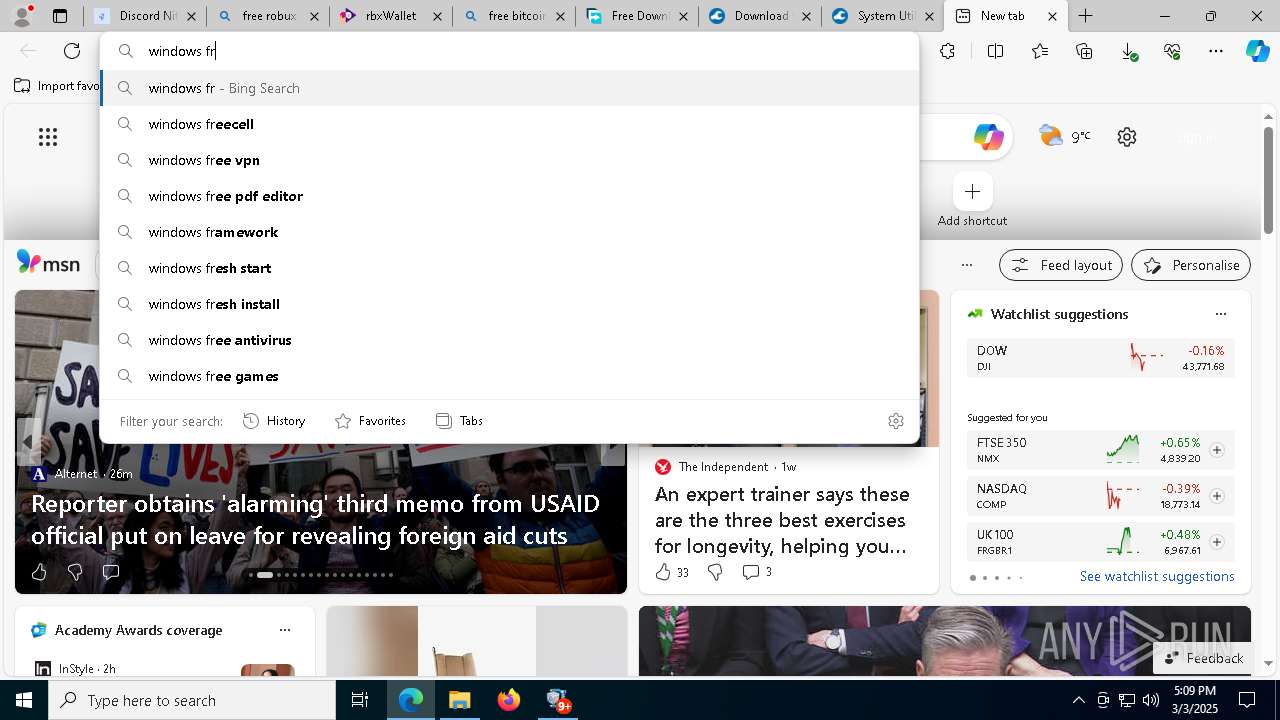
Task: Click the Feedback button
Action: coord(1203,658)
